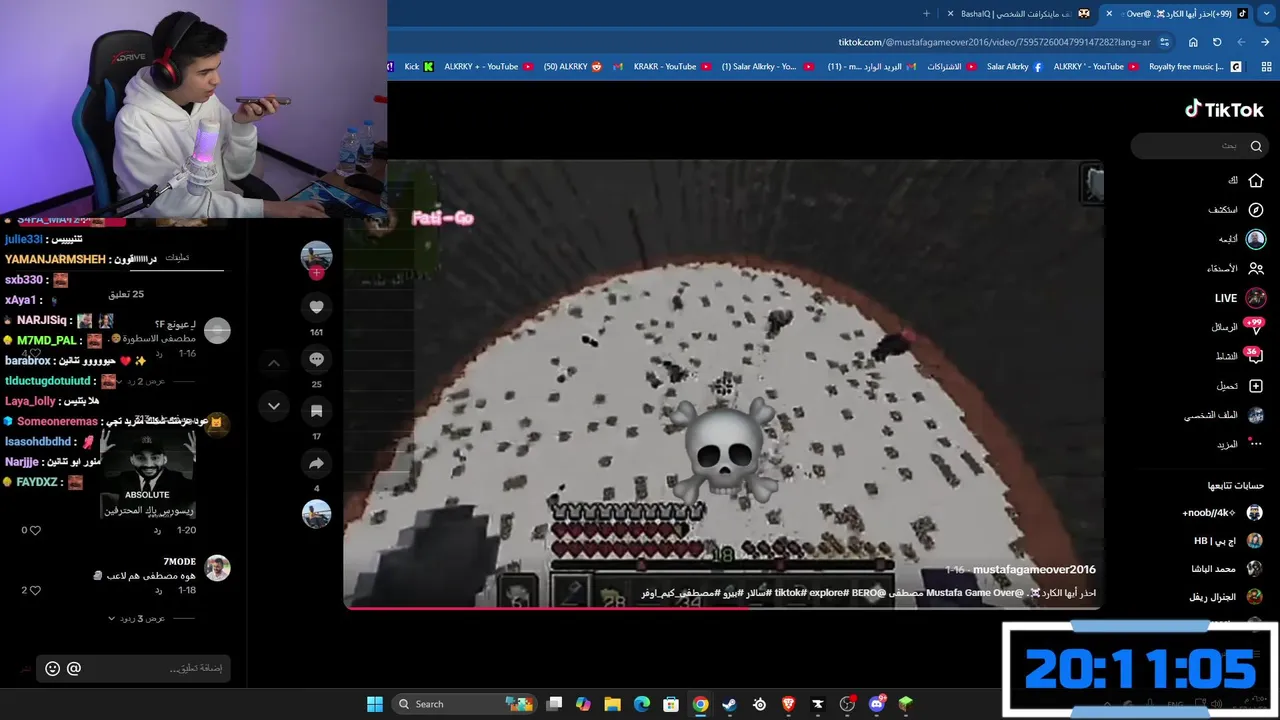Click the TikTok logo
This screenshot has height=720, width=1280.
point(1224,110)
